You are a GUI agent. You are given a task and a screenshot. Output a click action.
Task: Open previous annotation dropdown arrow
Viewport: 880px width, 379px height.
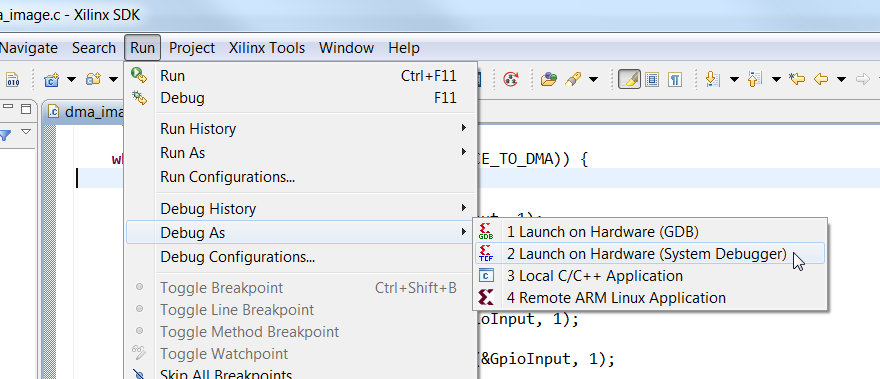click(x=776, y=80)
